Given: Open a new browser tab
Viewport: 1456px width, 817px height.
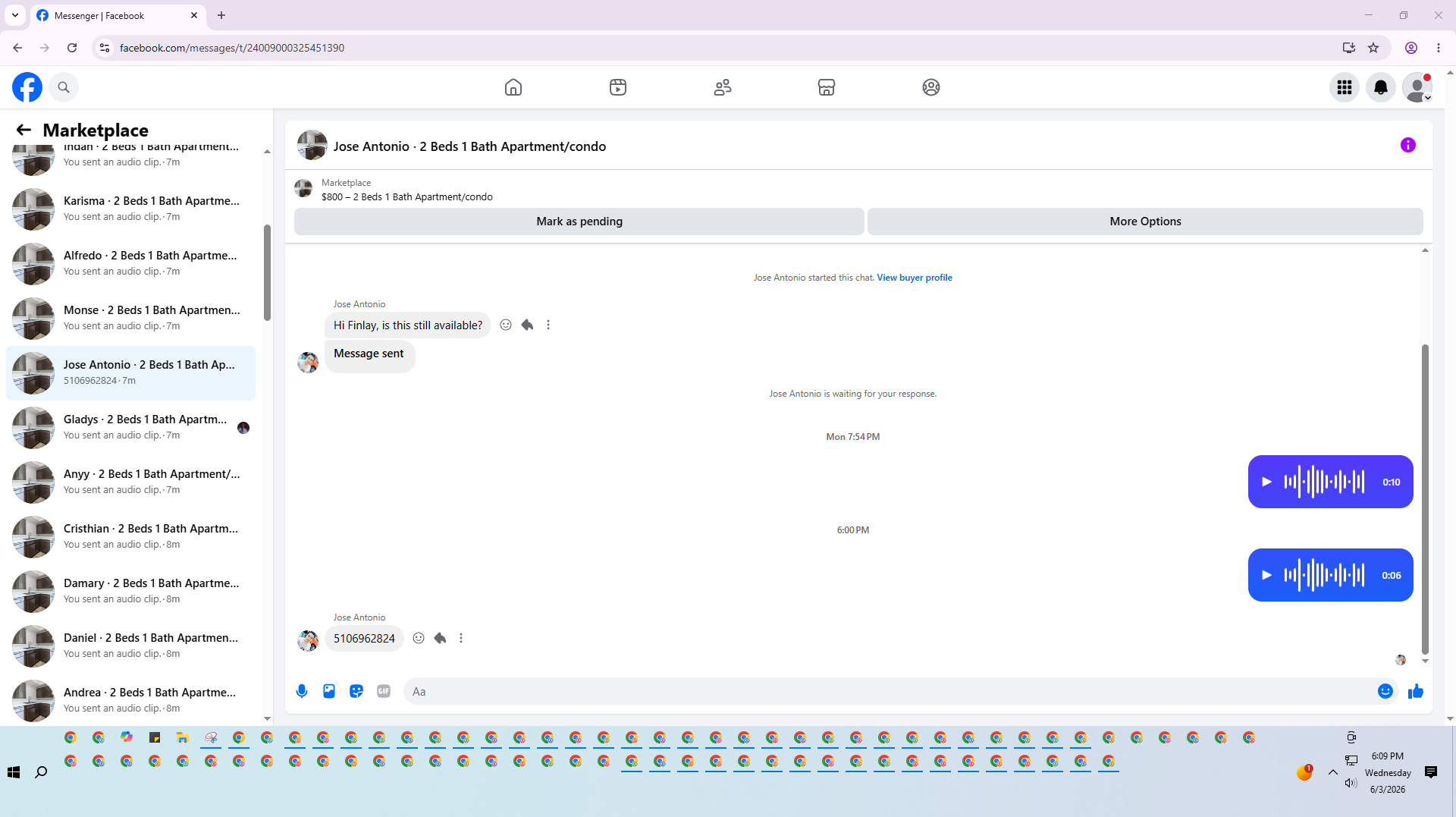Looking at the screenshot, I should pos(221,15).
